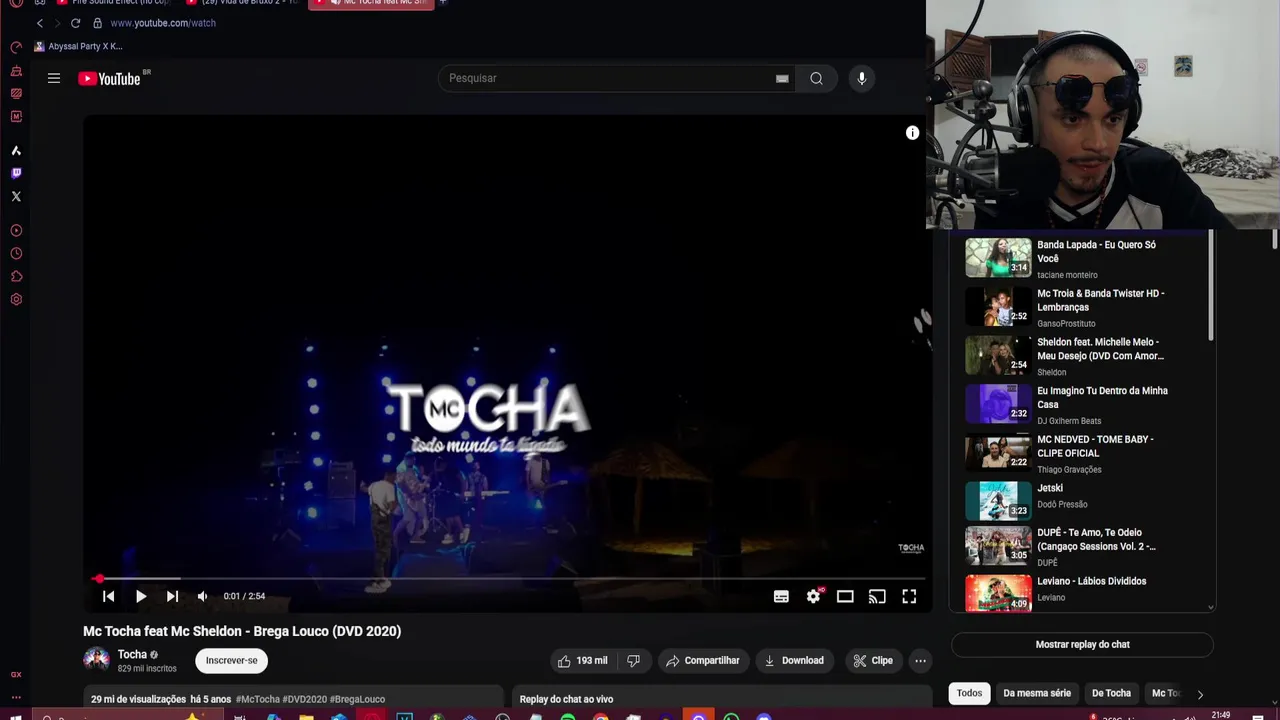
Task: Open sidebar player icon
Action: point(16,231)
